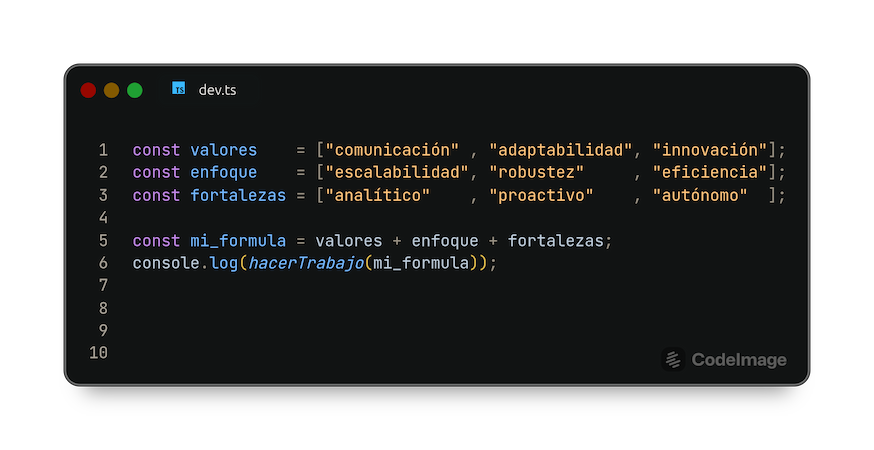The width and height of the screenshot is (874, 450).
Task: Click the hacerTrabajo function call
Action: (x=306, y=263)
